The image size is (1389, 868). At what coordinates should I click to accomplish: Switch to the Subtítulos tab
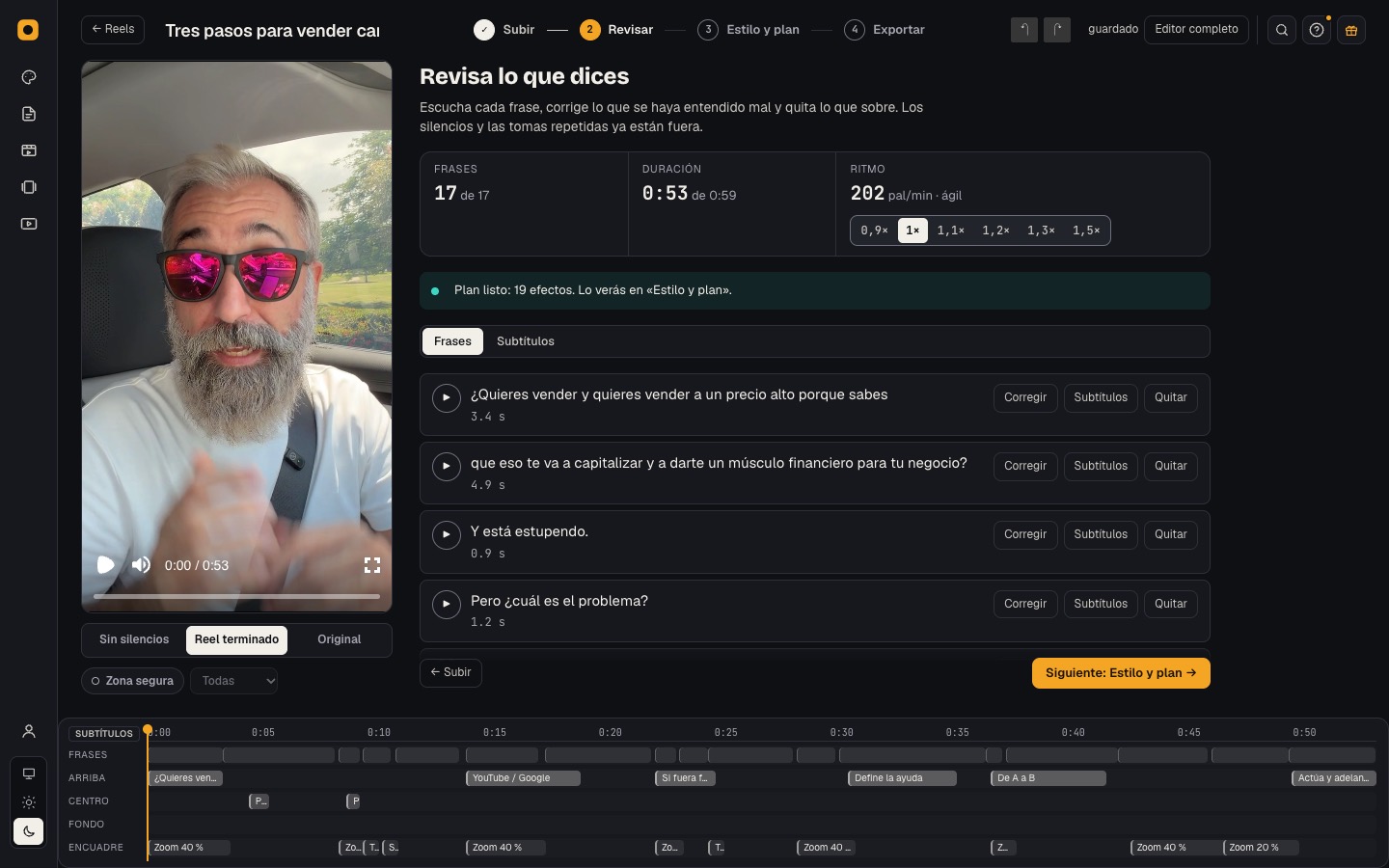pos(526,341)
